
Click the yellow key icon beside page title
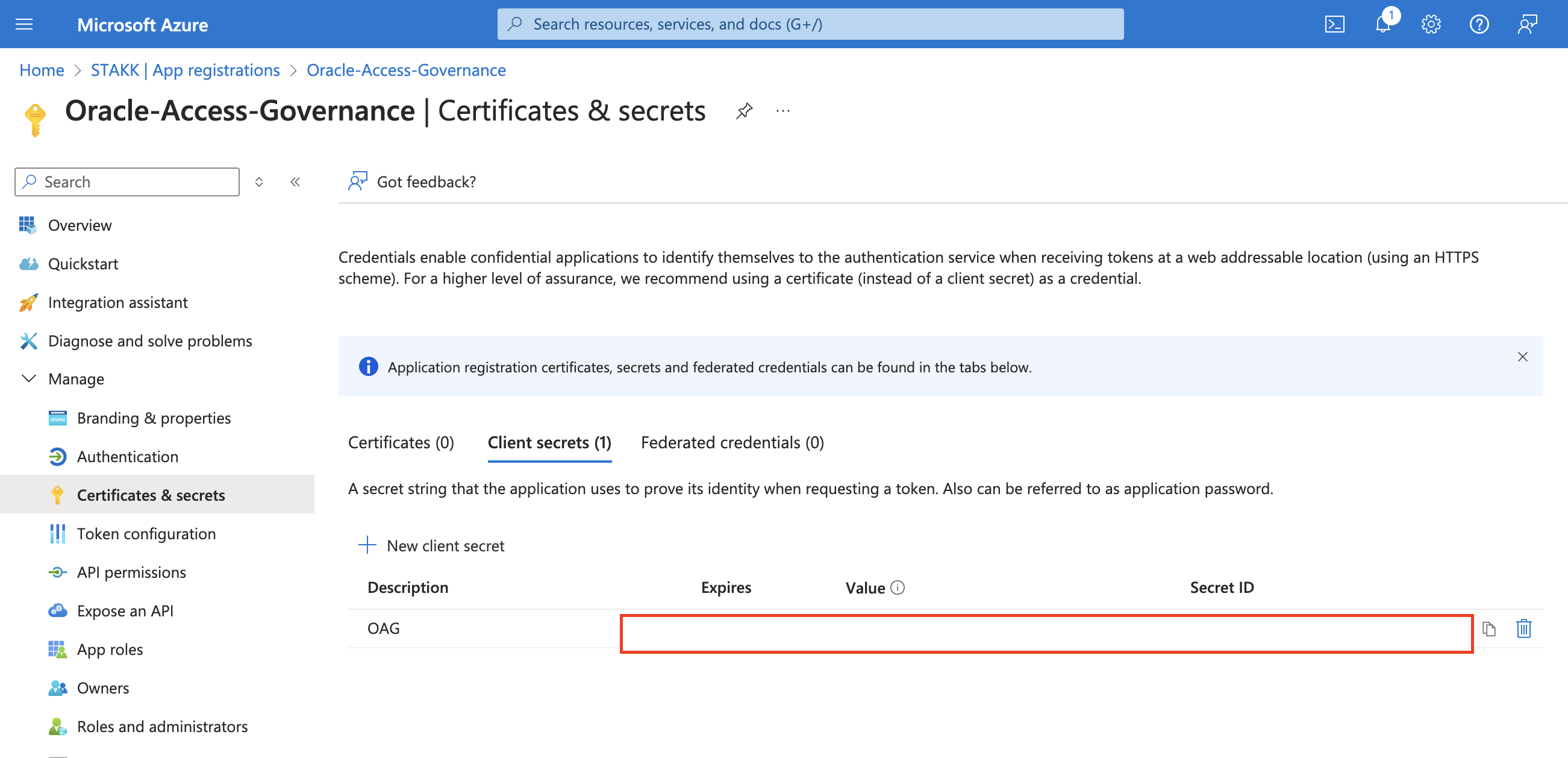click(x=35, y=119)
